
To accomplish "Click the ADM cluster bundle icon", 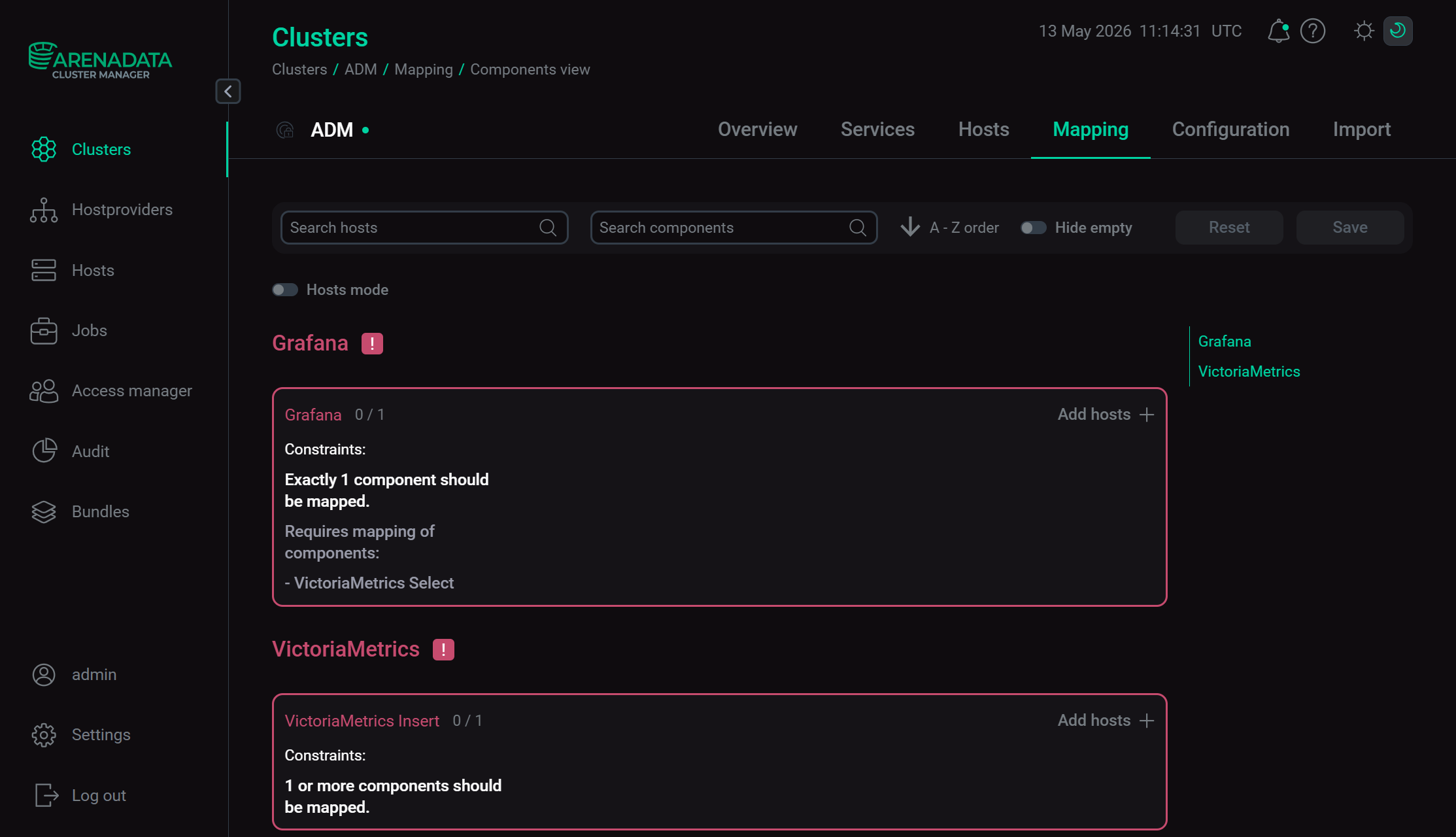I will pos(285,130).
